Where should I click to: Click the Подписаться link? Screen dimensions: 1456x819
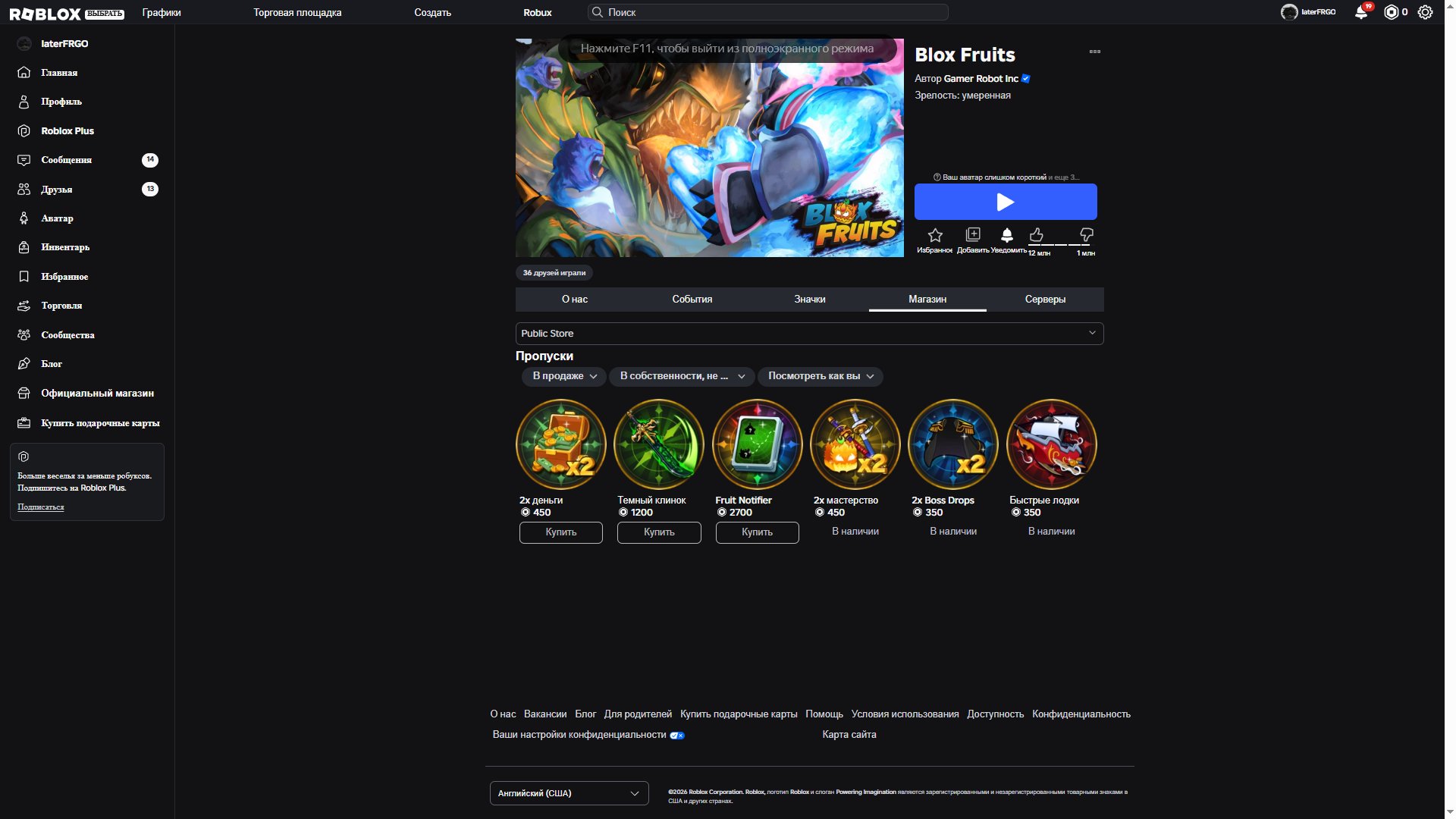coord(41,507)
